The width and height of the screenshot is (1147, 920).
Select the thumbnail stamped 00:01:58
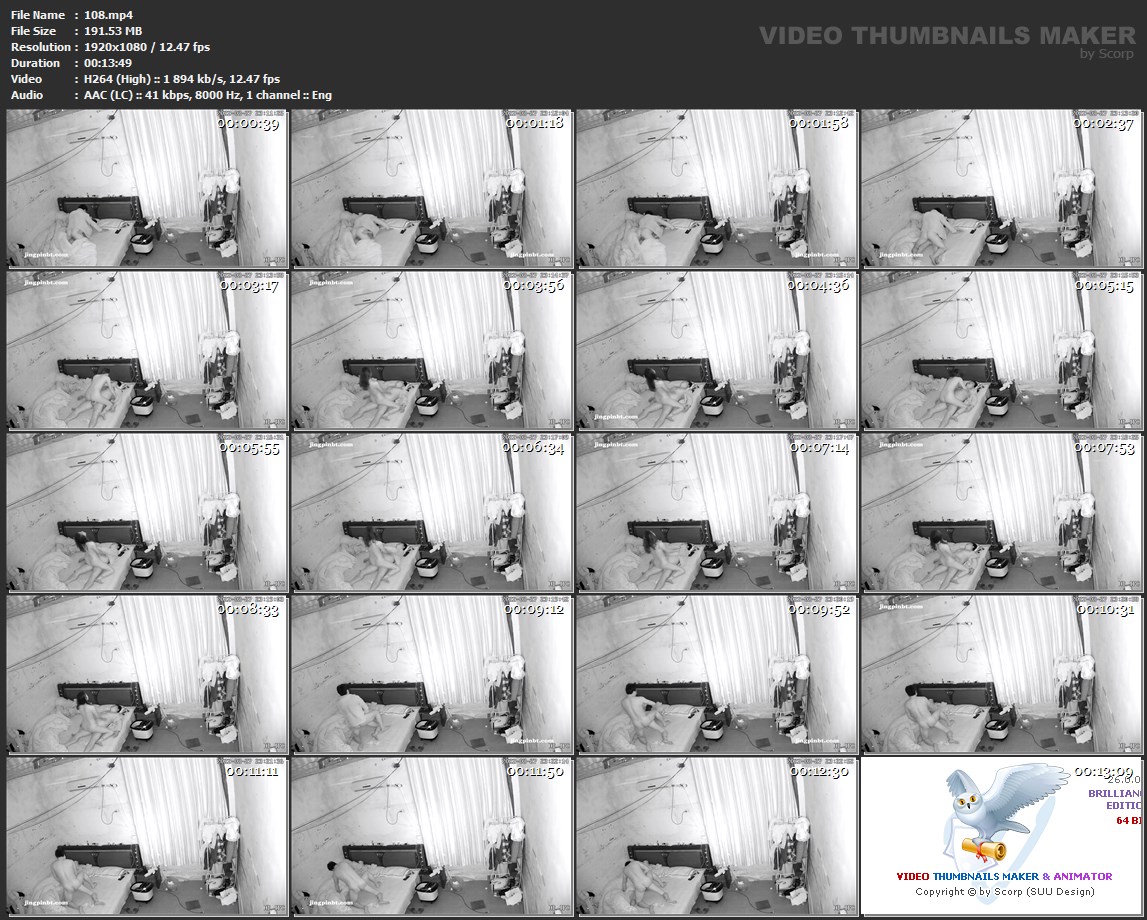coord(717,189)
